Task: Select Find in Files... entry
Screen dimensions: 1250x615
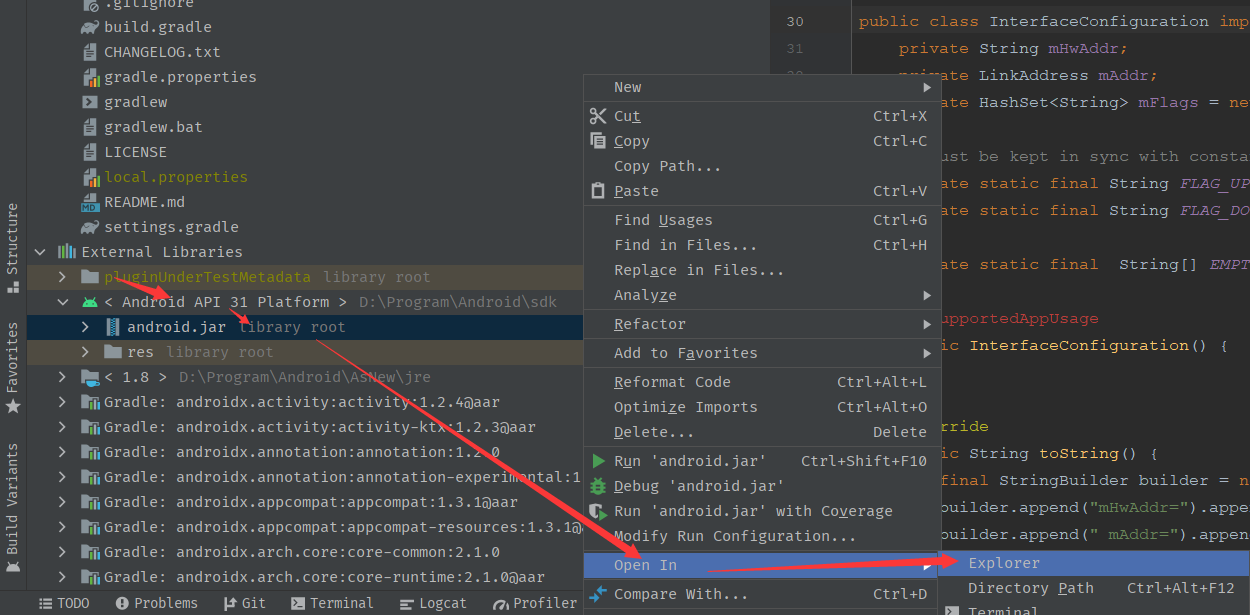Action: point(760,245)
